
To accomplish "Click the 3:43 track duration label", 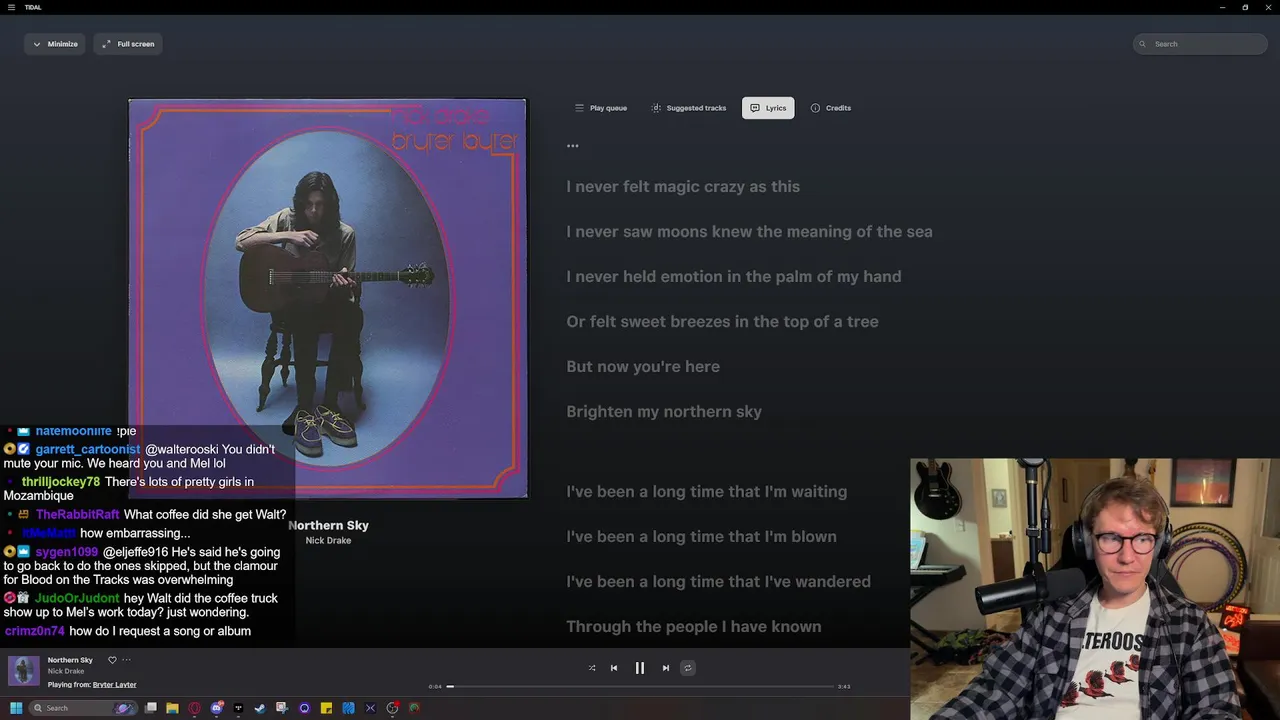I will pos(844,686).
